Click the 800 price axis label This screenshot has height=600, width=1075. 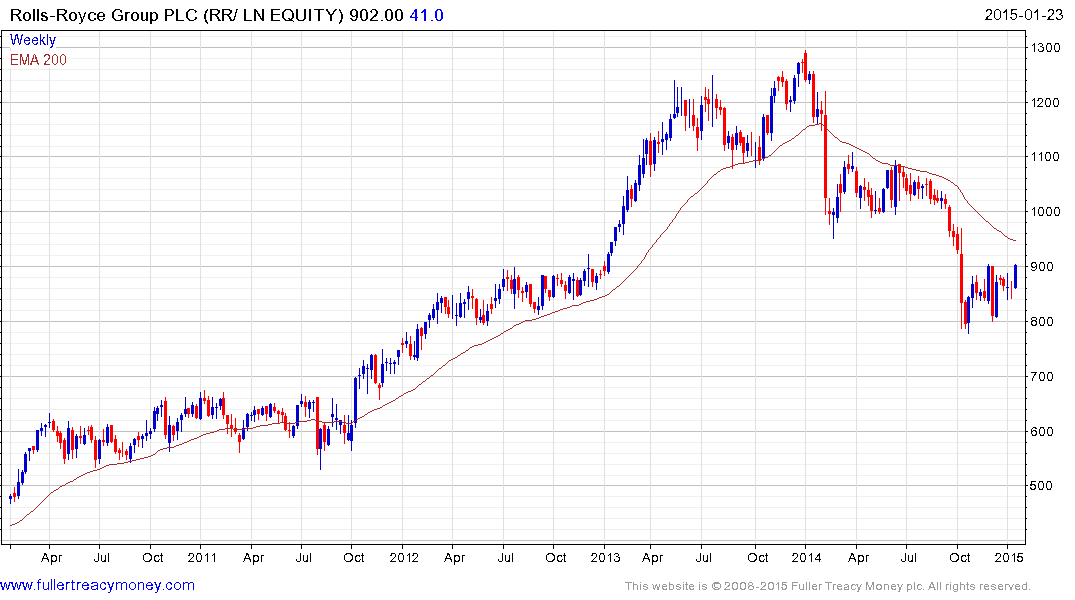pos(1041,322)
